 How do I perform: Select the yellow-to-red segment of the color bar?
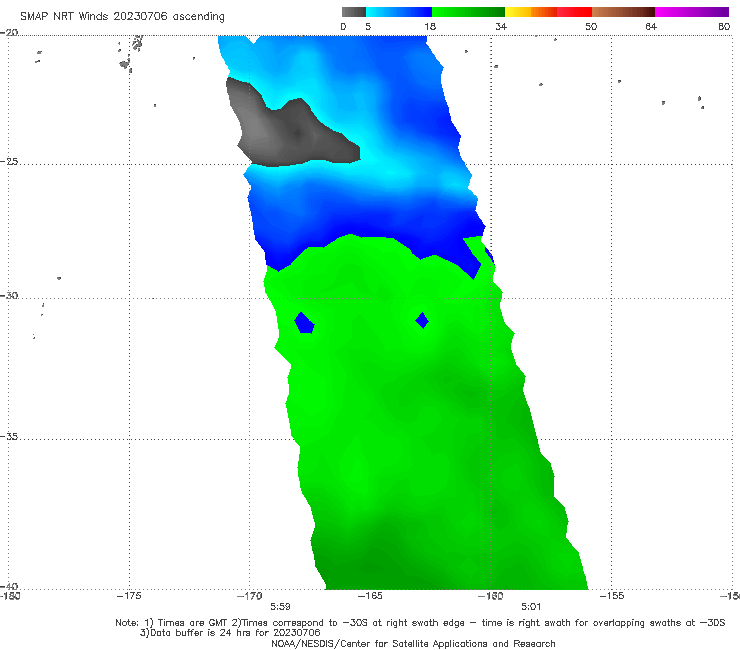[548, 12]
